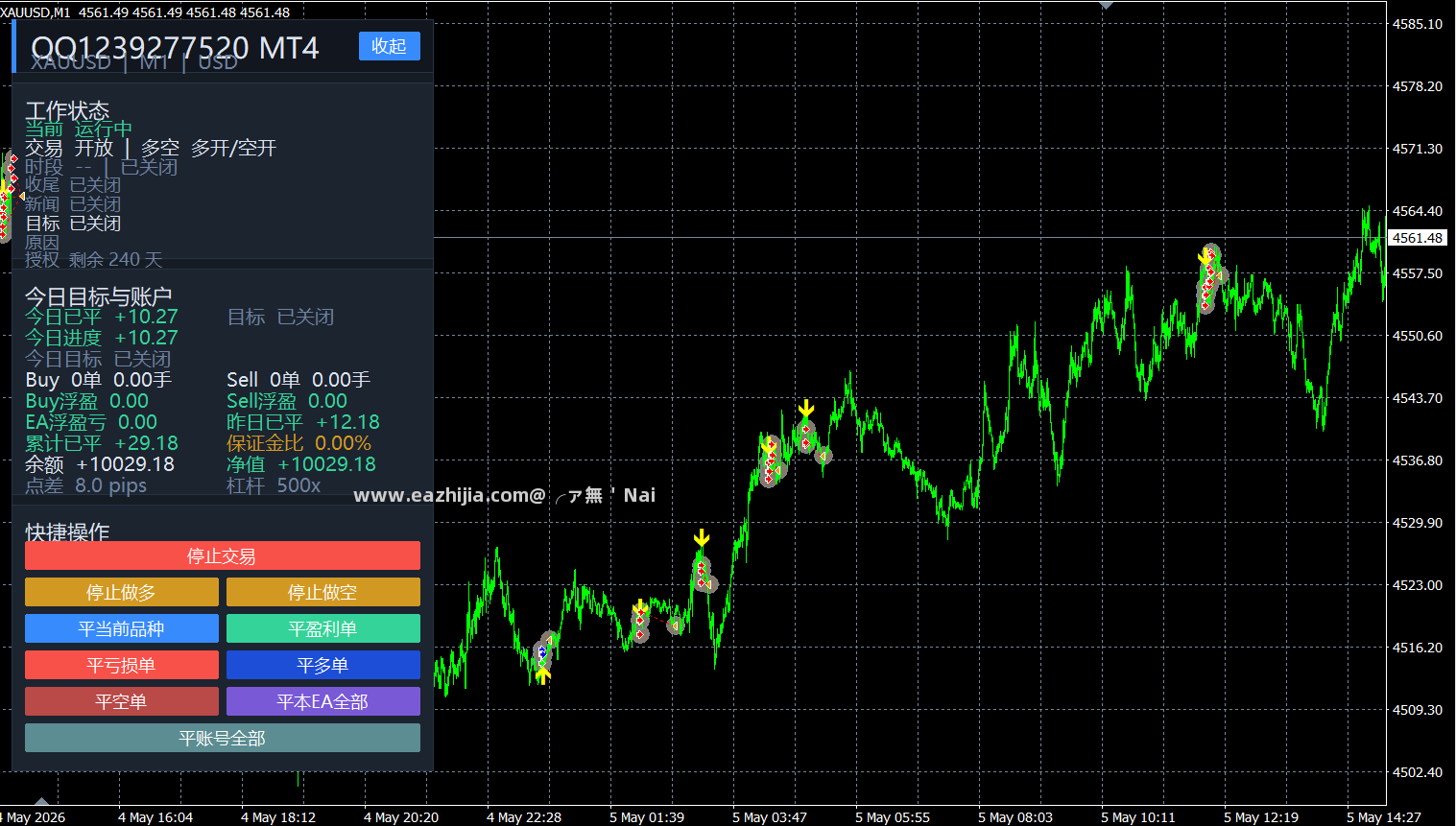
Task: Close current symbol with 平当前品种
Action: (x=121, y=628)
